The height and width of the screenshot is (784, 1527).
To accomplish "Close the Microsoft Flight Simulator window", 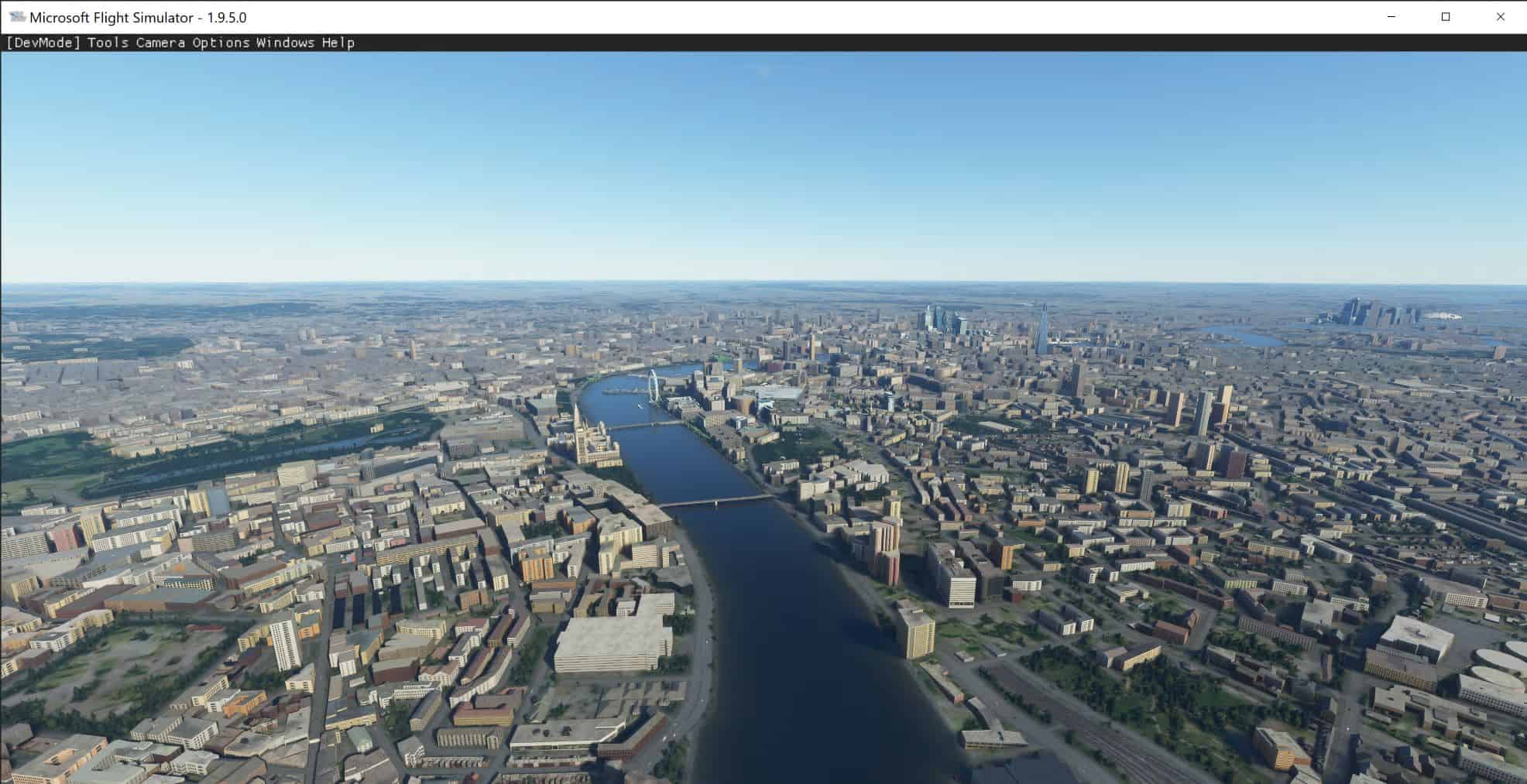I will [x=1500, y=17].
